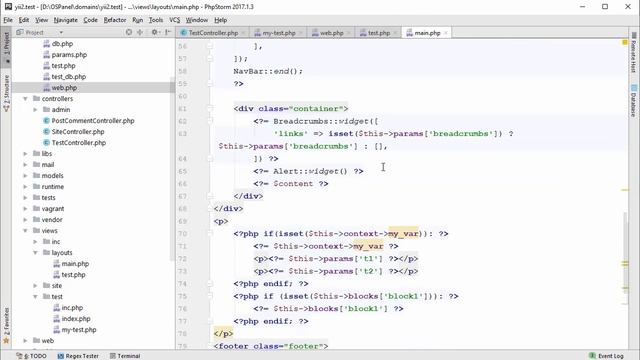Click the Project tree scrollbar
Viewport: 640px width, 360px height.
173,169
